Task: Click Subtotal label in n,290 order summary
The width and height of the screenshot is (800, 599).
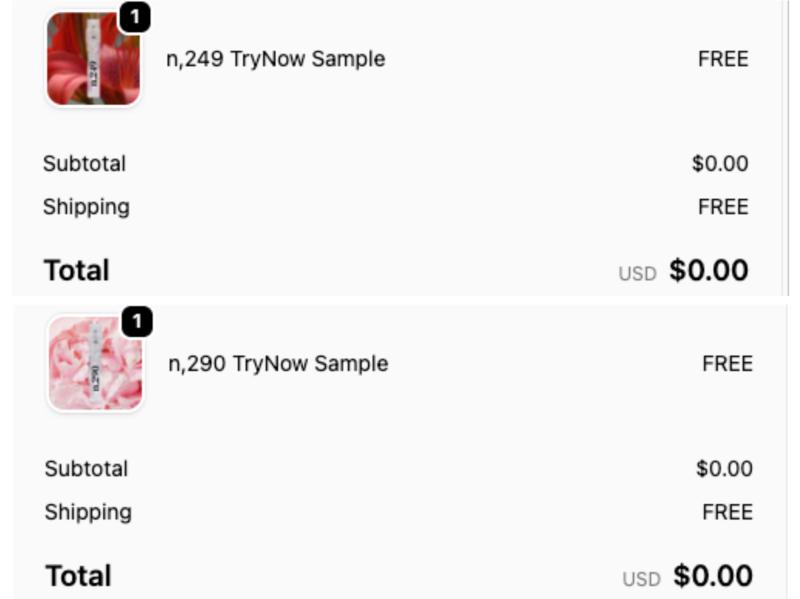Action: [x=86, y=469]
